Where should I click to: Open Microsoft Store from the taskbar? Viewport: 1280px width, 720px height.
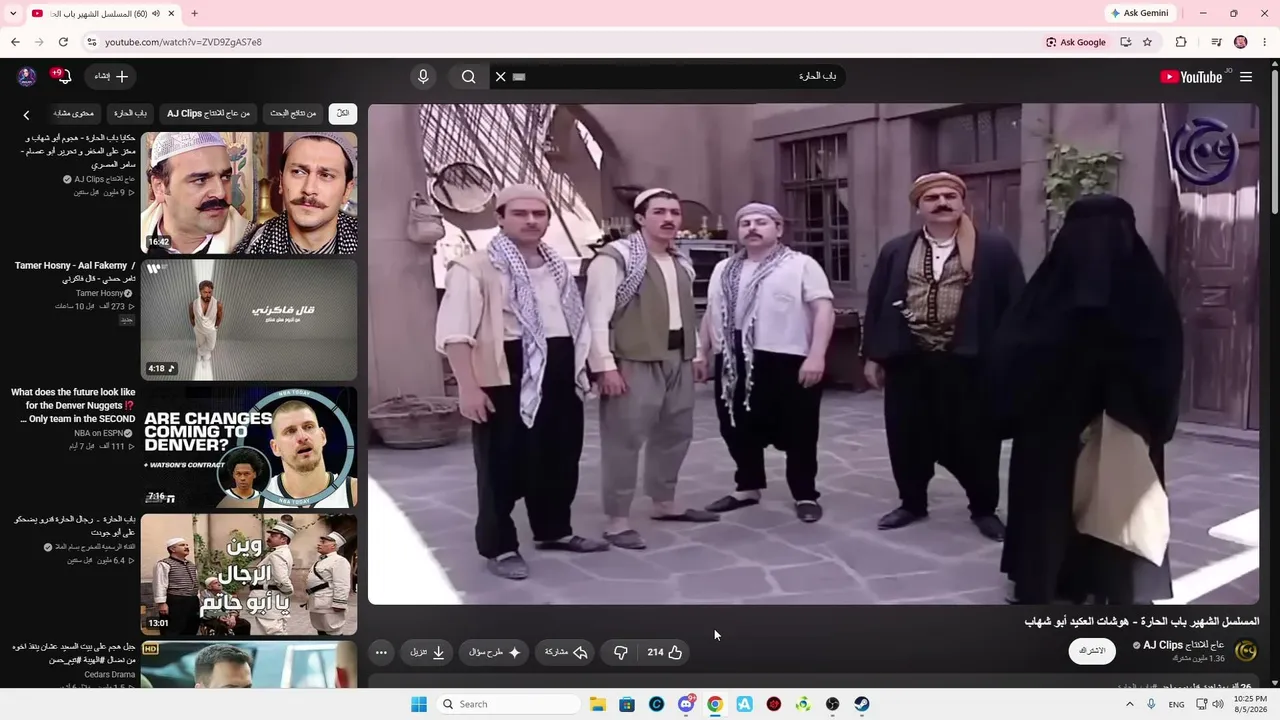pos(627,704)
